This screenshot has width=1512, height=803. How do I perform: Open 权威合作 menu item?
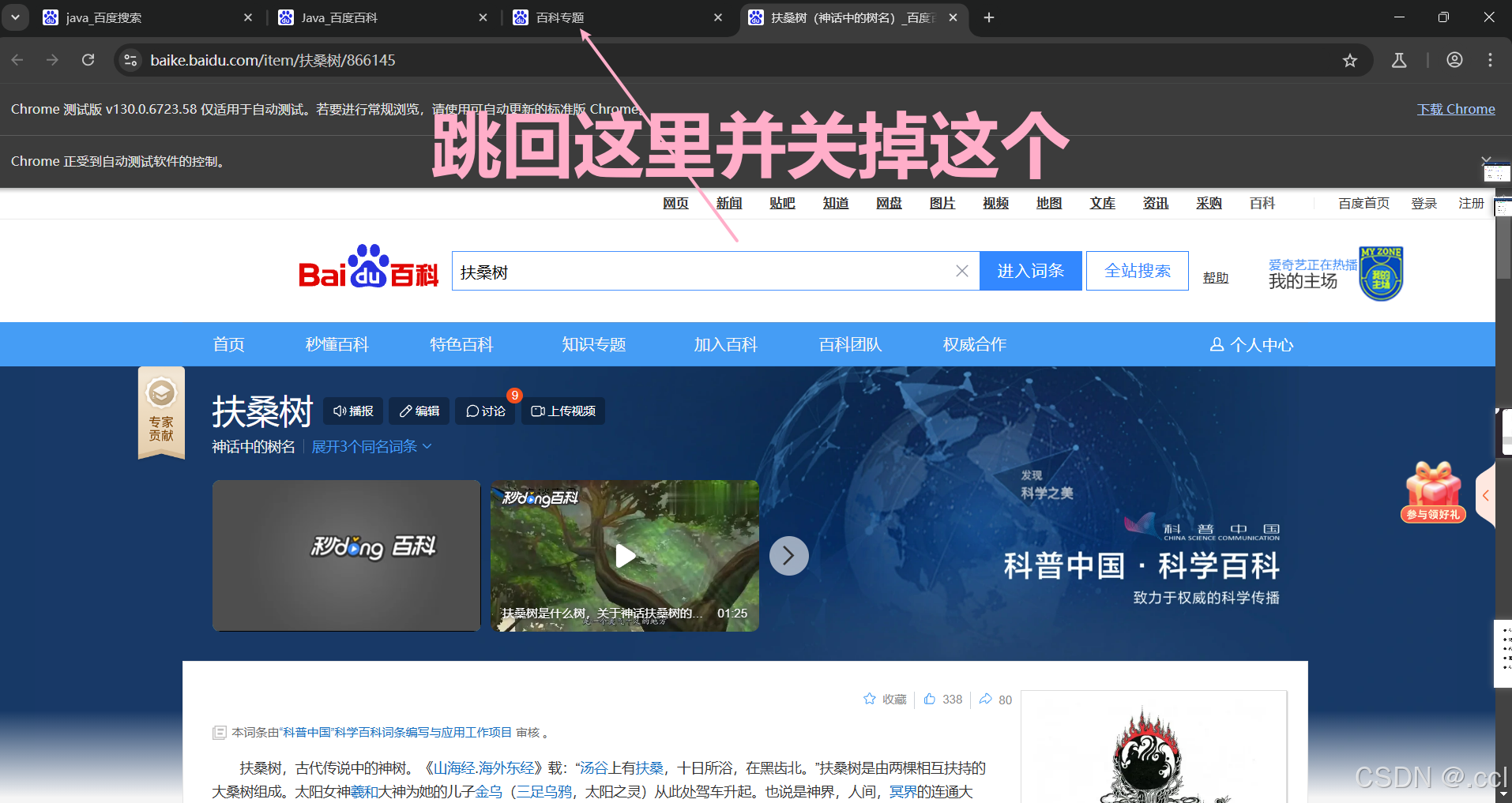[x=975, y=344]
